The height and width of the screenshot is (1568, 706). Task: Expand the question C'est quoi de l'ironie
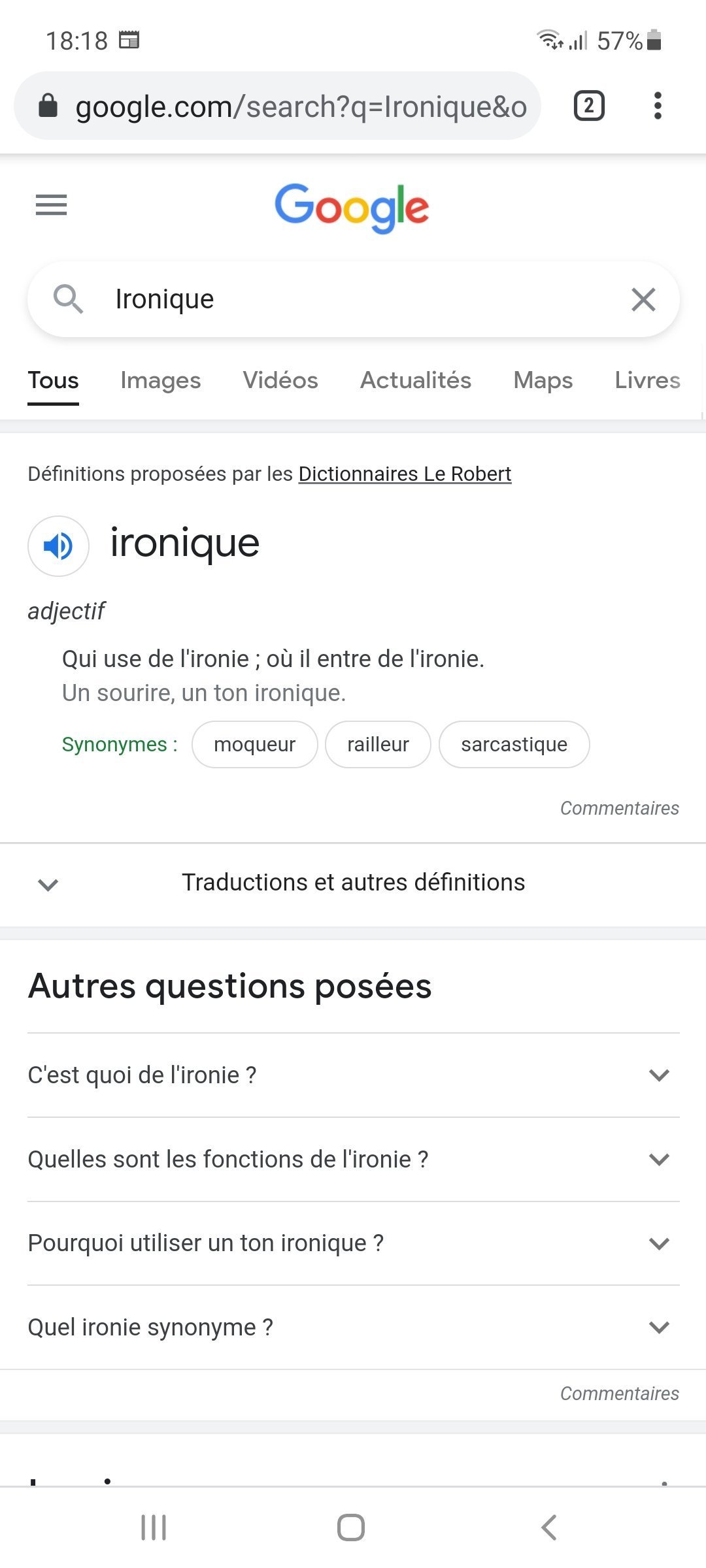tap(353, 1075)
